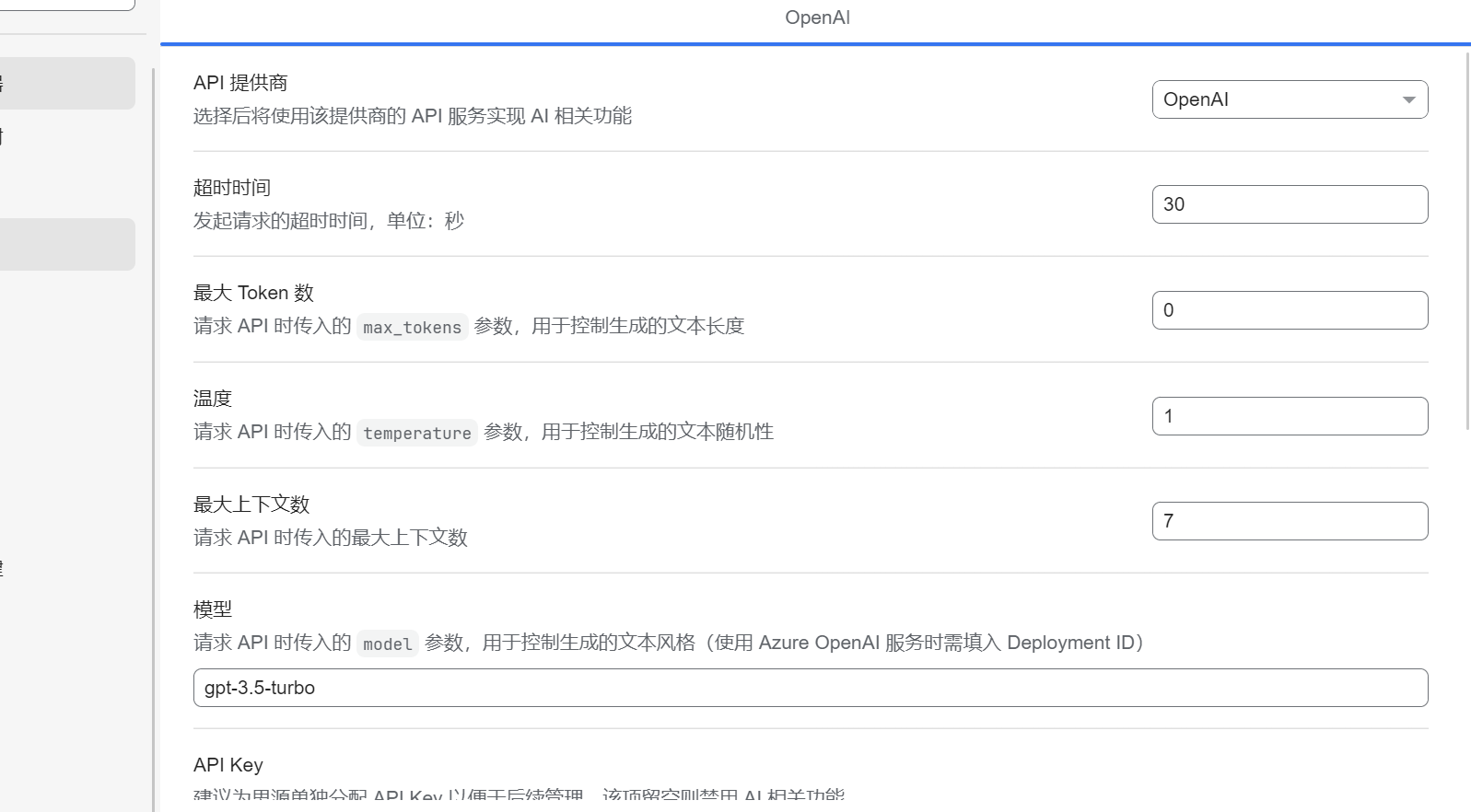The width and height of the screenshot is (1471, 812).
Task: Click the model code tag in the description
Action: pyautogui.click(x=387, y=644)
